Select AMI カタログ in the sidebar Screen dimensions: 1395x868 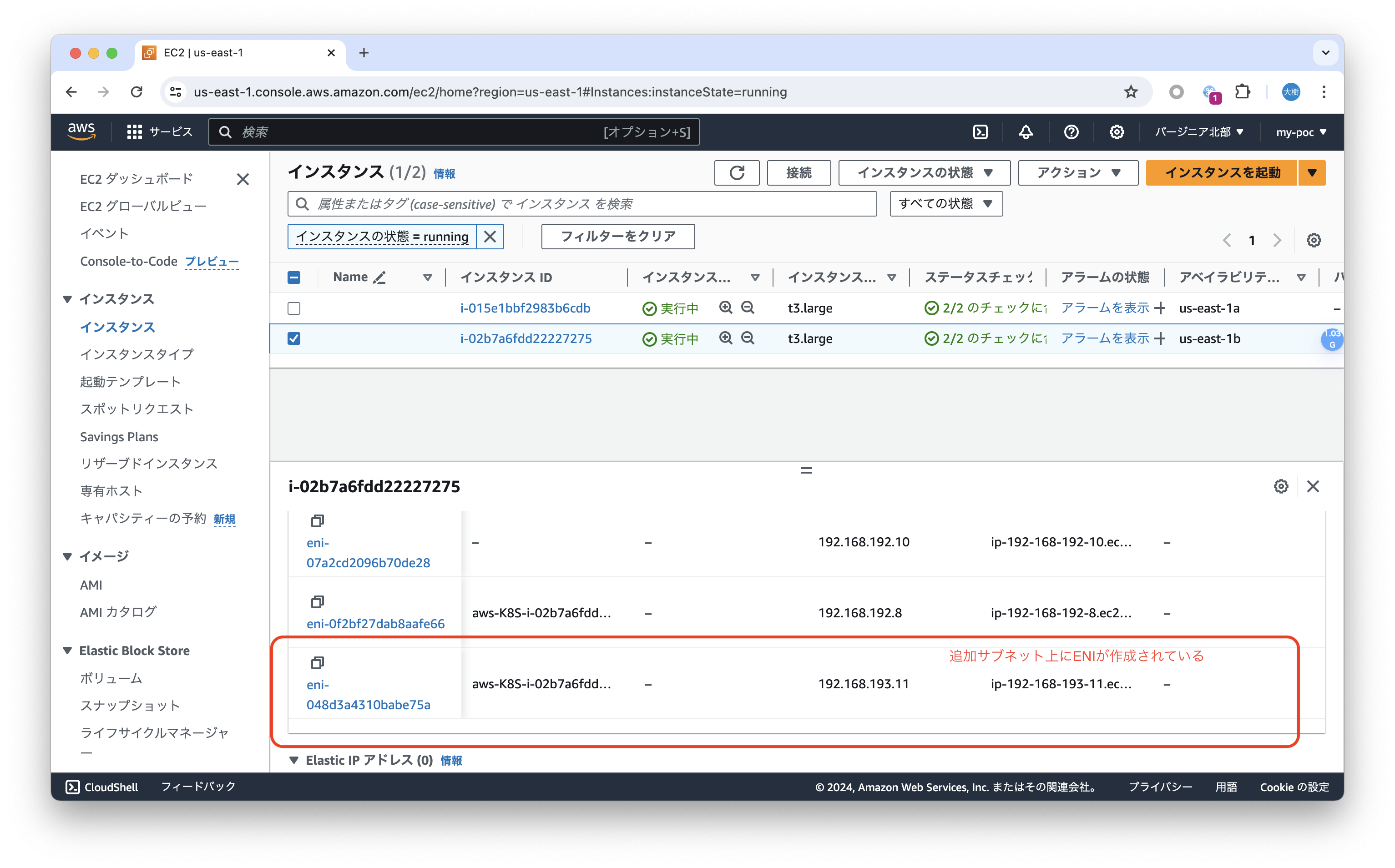(x=118, y=612)
